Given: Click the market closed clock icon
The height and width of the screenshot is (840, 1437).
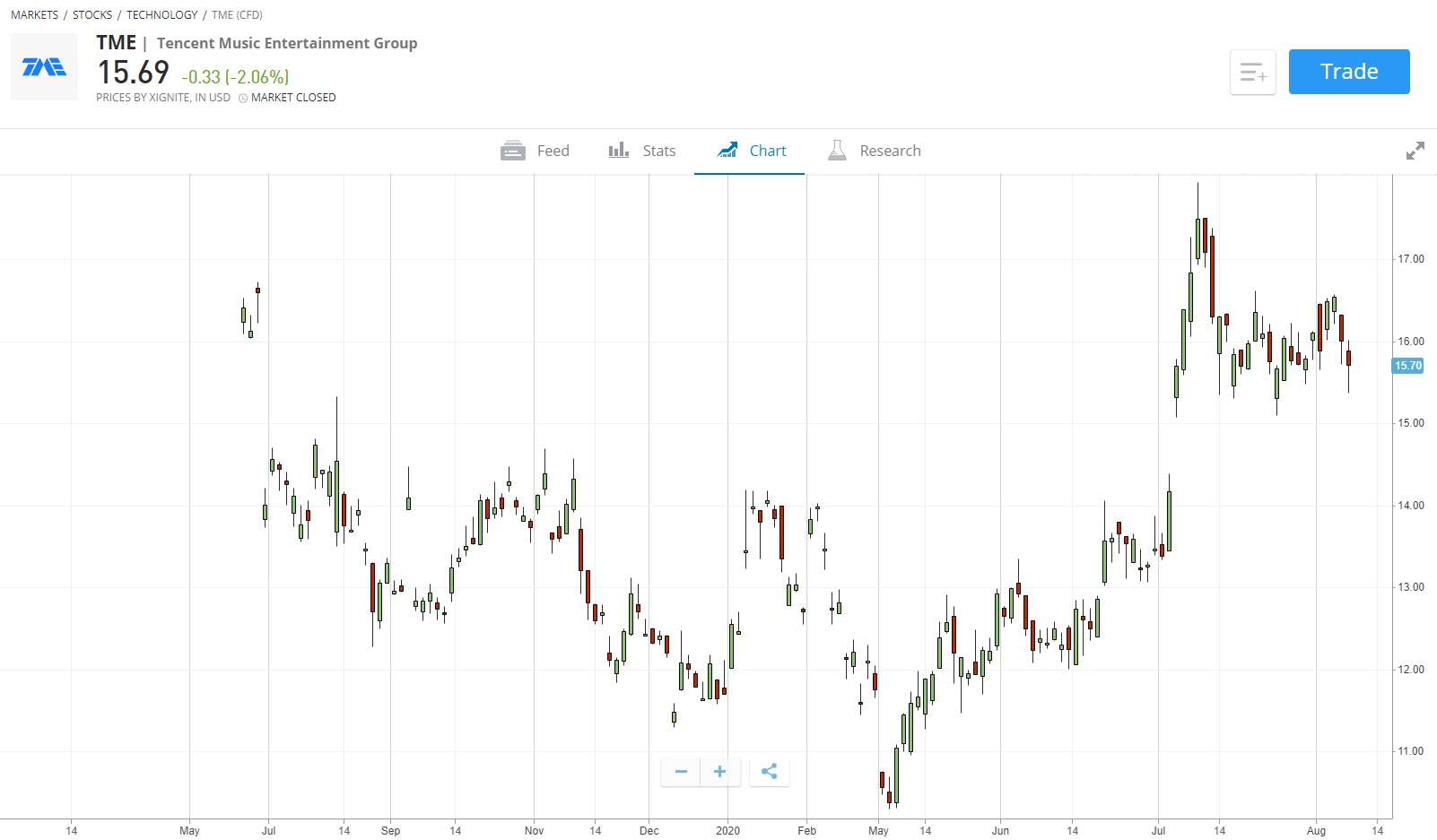Looking at the screenshot, I should point(243,98).
